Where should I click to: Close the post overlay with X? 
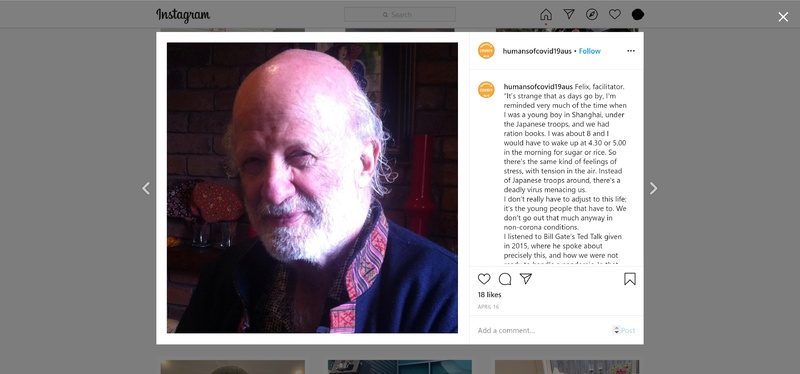(783, 17)
